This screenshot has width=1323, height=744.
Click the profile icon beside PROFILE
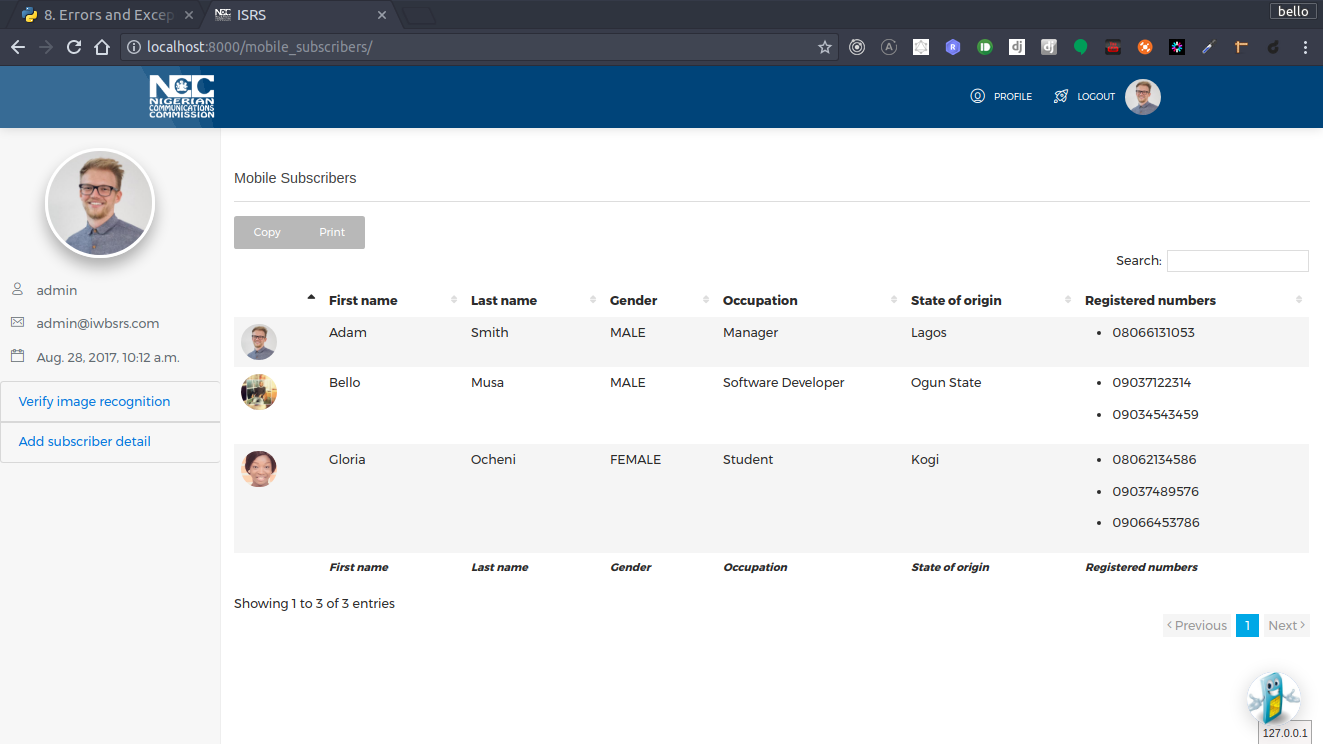977,97
